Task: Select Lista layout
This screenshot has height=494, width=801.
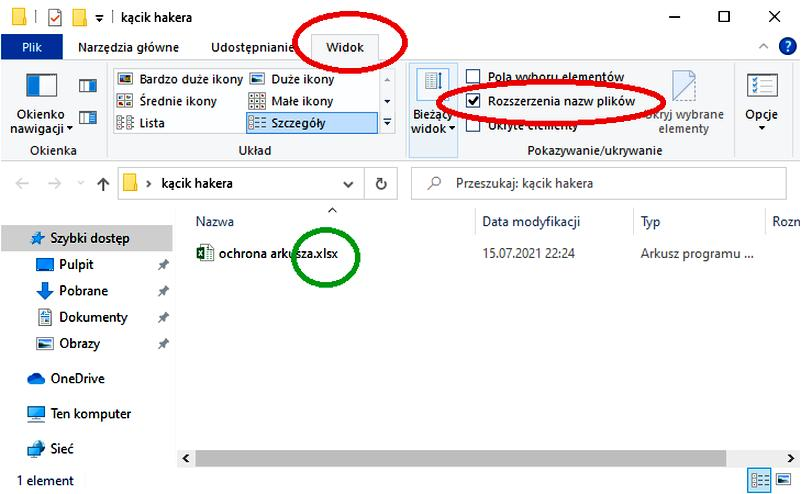Action: point(141,123)
